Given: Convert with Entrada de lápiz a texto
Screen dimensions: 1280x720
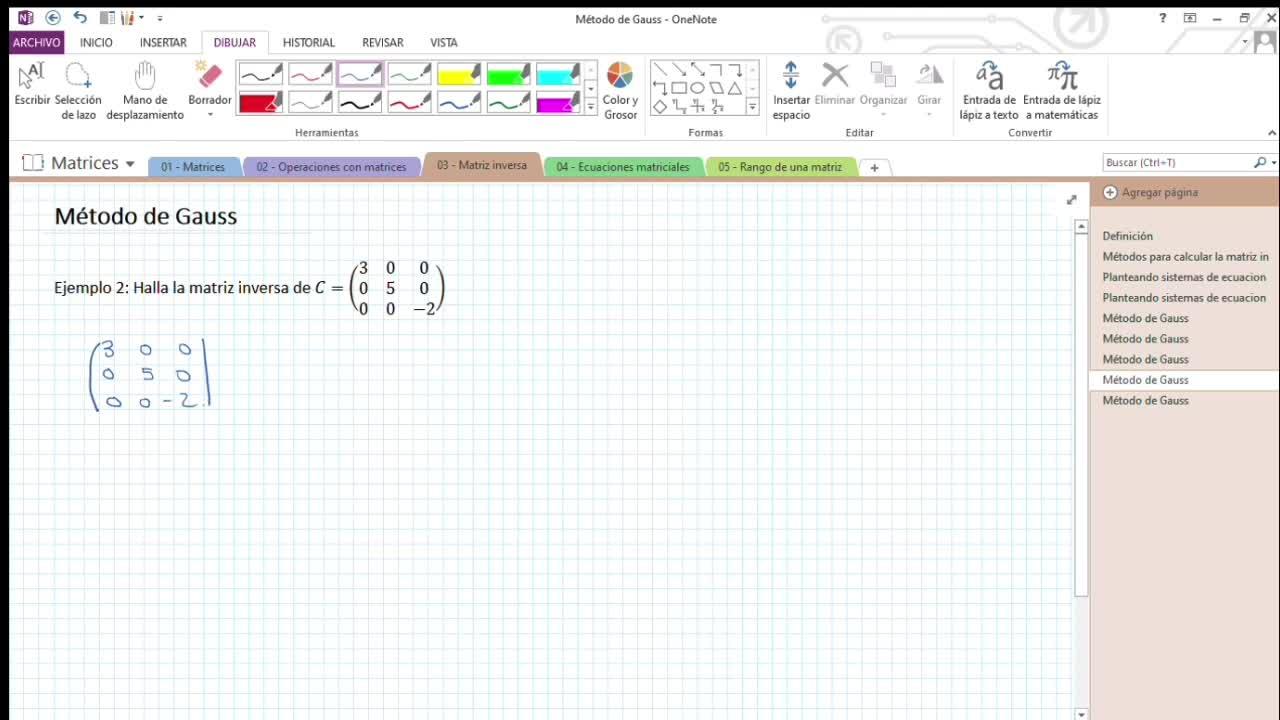Looking at the screenshot, I should pos(989,91).
